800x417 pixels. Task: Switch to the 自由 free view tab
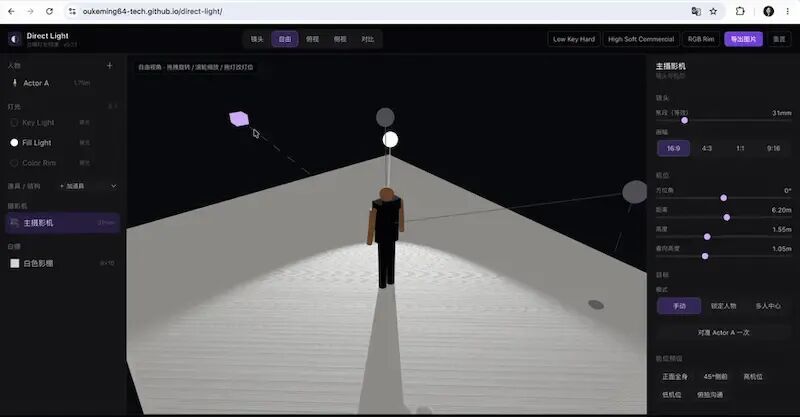click(x=285, y=39)
